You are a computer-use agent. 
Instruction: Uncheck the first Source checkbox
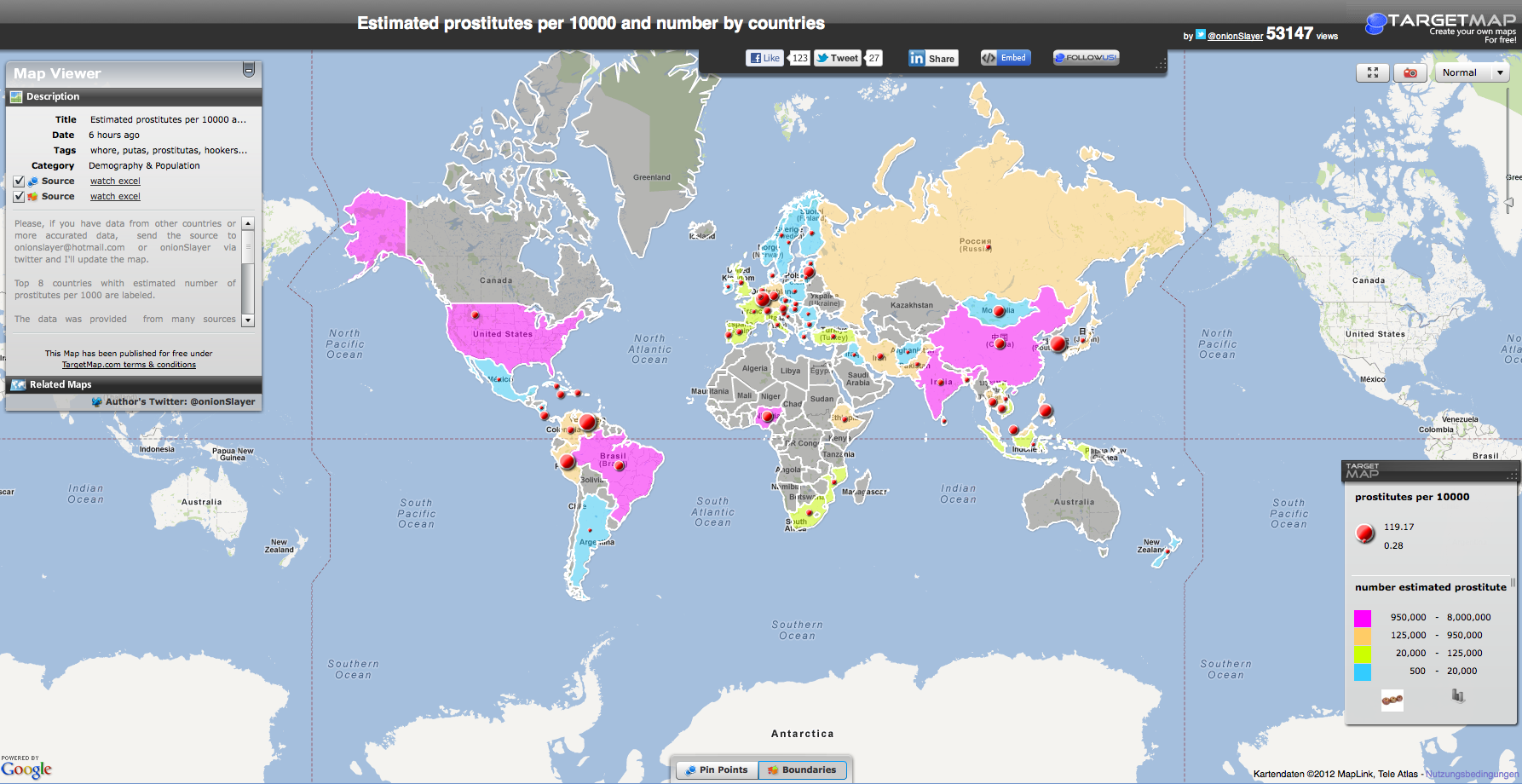(19, 182)
